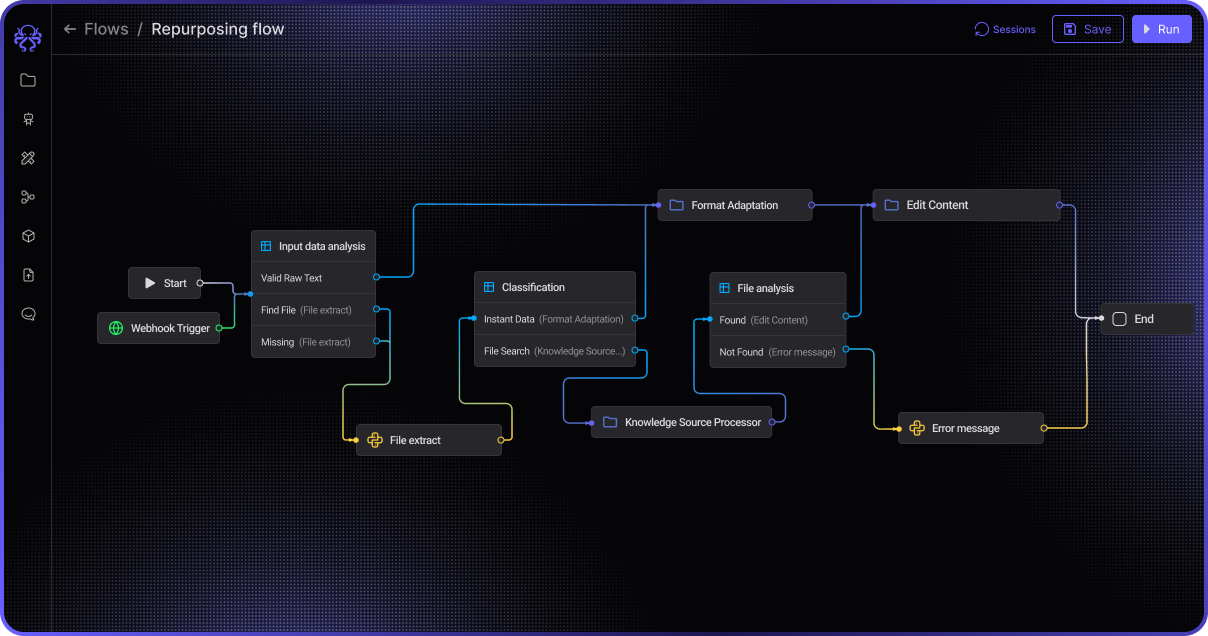Image resolution: width=1208 pixels, height=636 pixels.
Task: Click the End node
Action: click(x=1146, y=319)
